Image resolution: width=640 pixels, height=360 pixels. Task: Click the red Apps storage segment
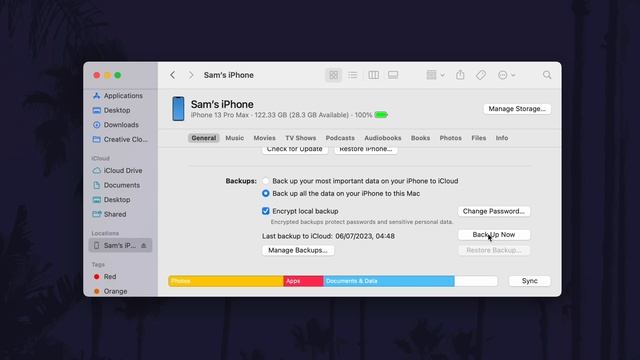(x=303, y=281)
